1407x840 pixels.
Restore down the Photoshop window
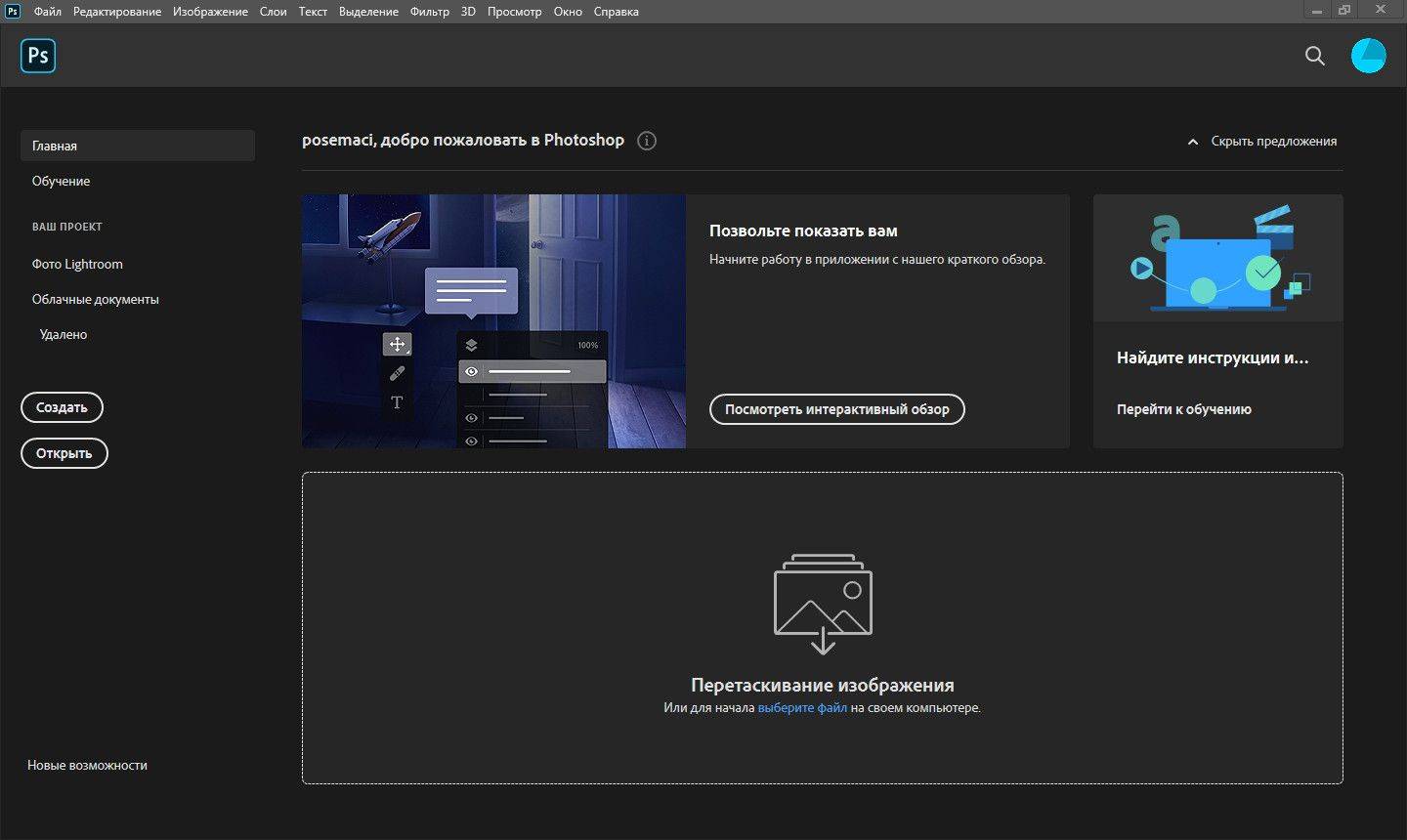click(1344, 10)
